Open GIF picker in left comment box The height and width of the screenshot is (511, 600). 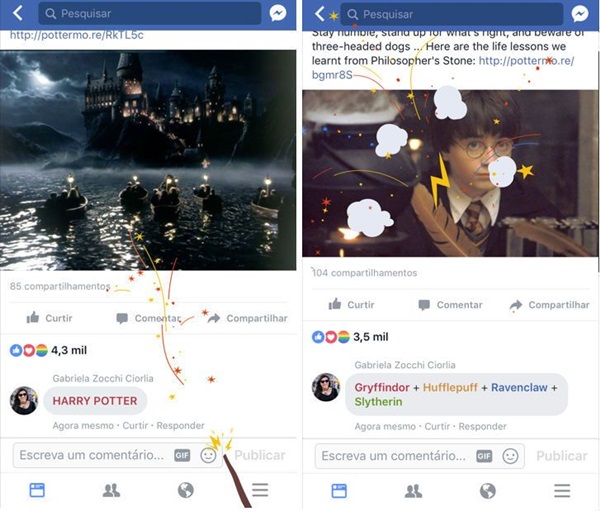[182, 455]
